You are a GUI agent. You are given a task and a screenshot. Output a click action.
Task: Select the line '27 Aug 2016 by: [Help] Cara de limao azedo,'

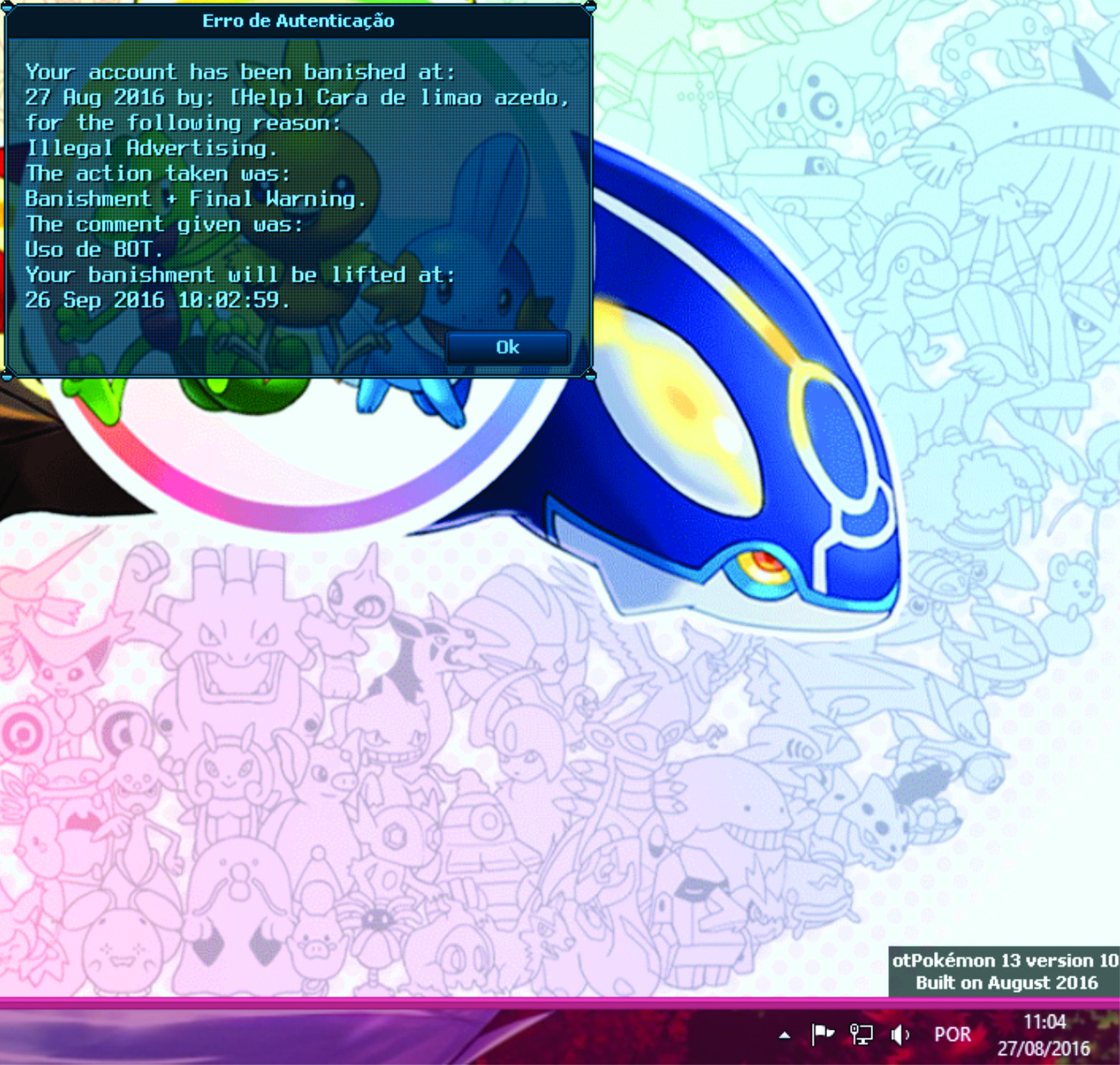coord(297,98)
